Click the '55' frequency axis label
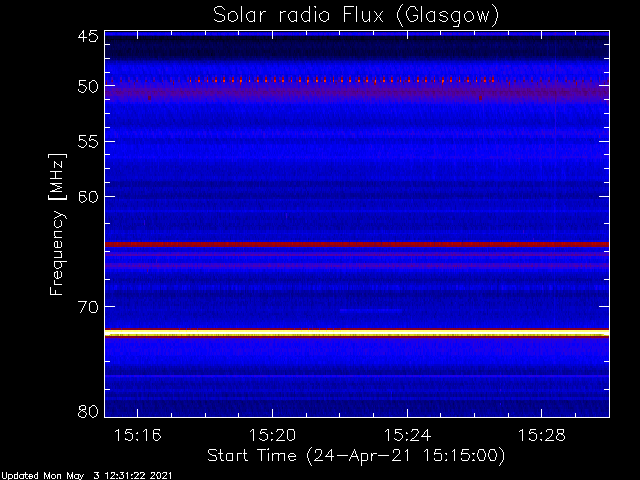Image resolution: width=640 pixels, height=480 pixels. click(88, 142)
